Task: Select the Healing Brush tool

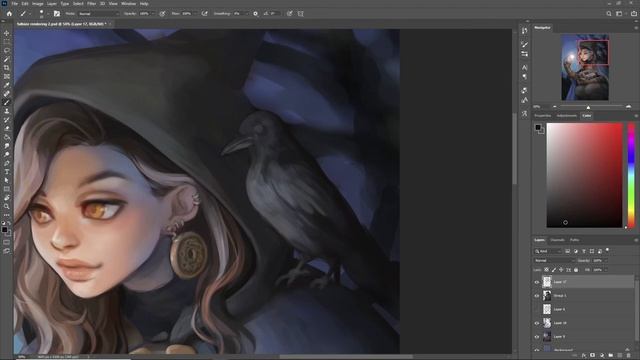Action: [x=7, y=94]
